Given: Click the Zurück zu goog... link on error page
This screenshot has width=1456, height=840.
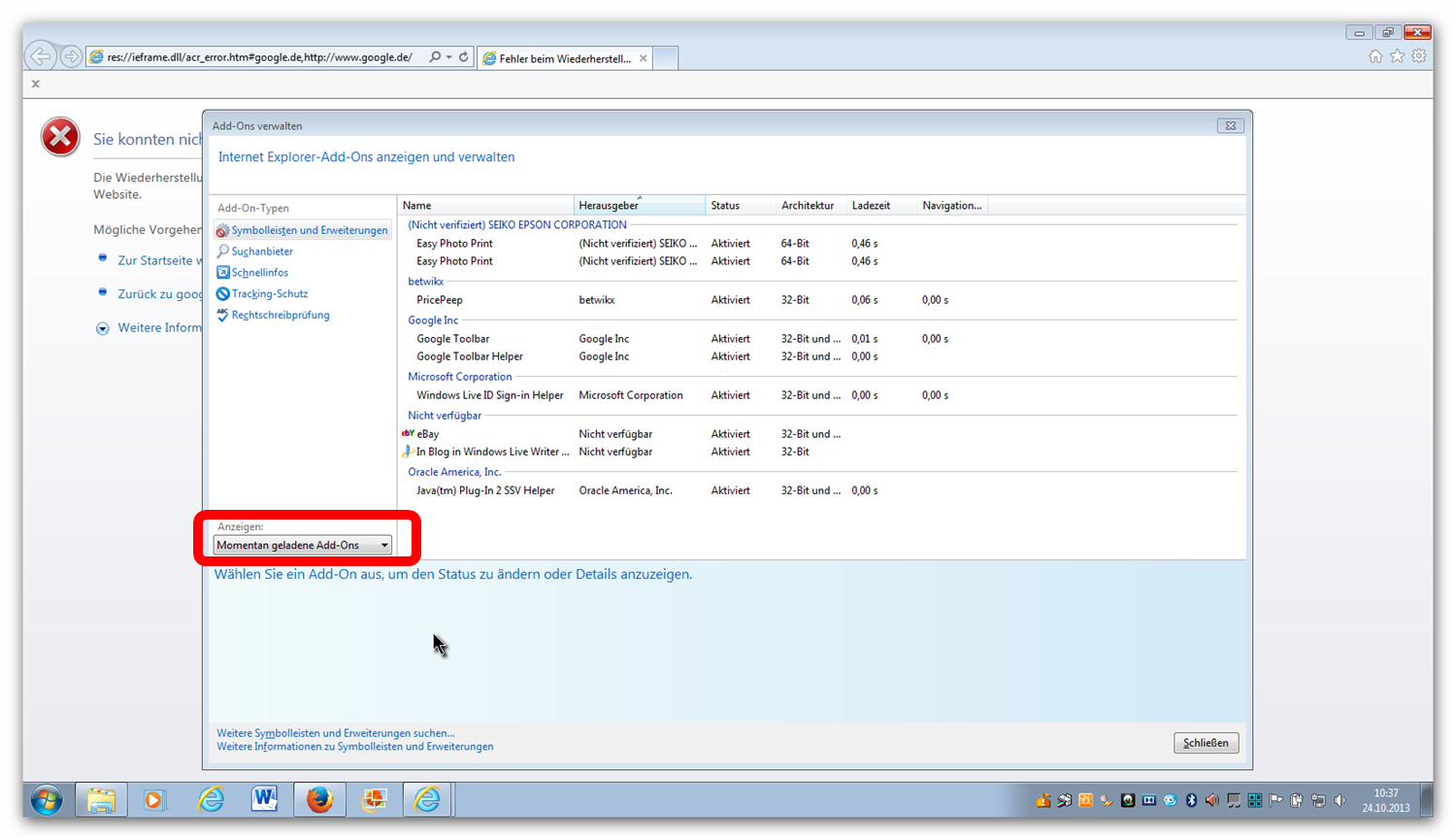Looking at the screenshot, I should click(x=159, y=294).
